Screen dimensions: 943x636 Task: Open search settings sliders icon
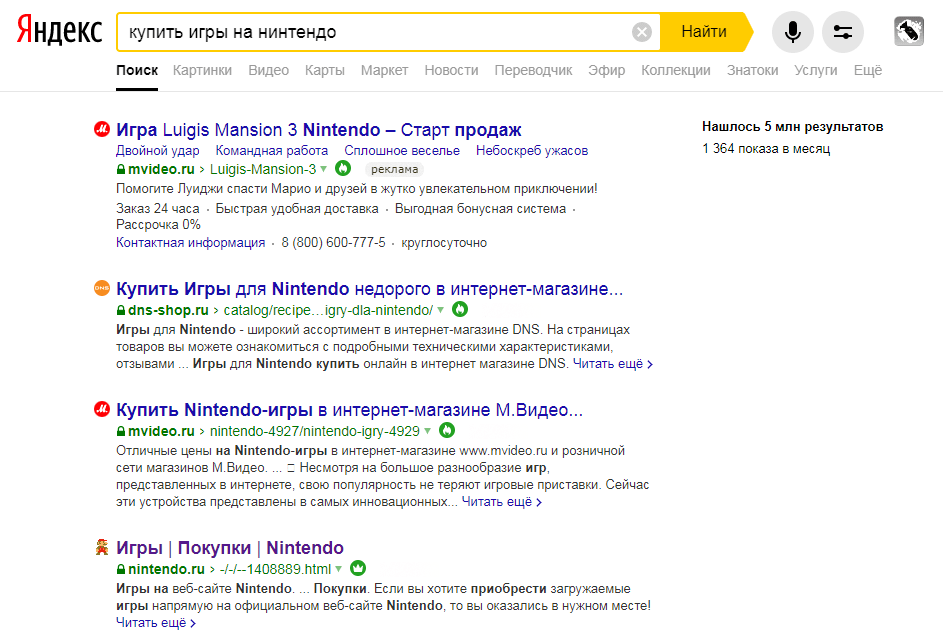(x=842, y=32)
